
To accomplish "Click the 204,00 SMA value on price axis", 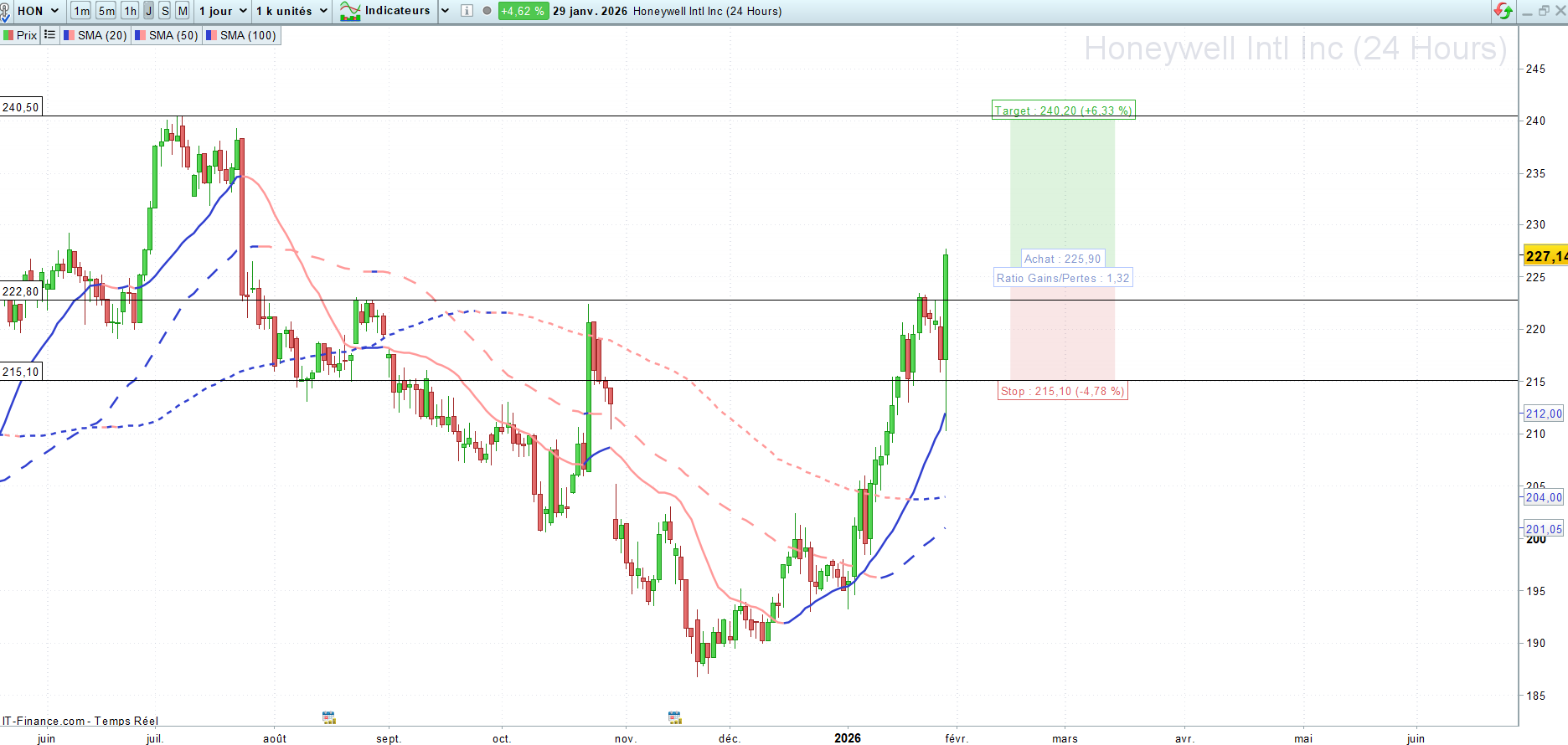I will [x=1544, y=497].
